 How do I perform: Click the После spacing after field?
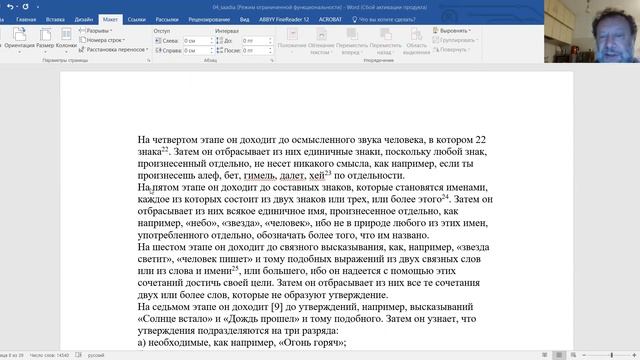[x=255, y=51]
